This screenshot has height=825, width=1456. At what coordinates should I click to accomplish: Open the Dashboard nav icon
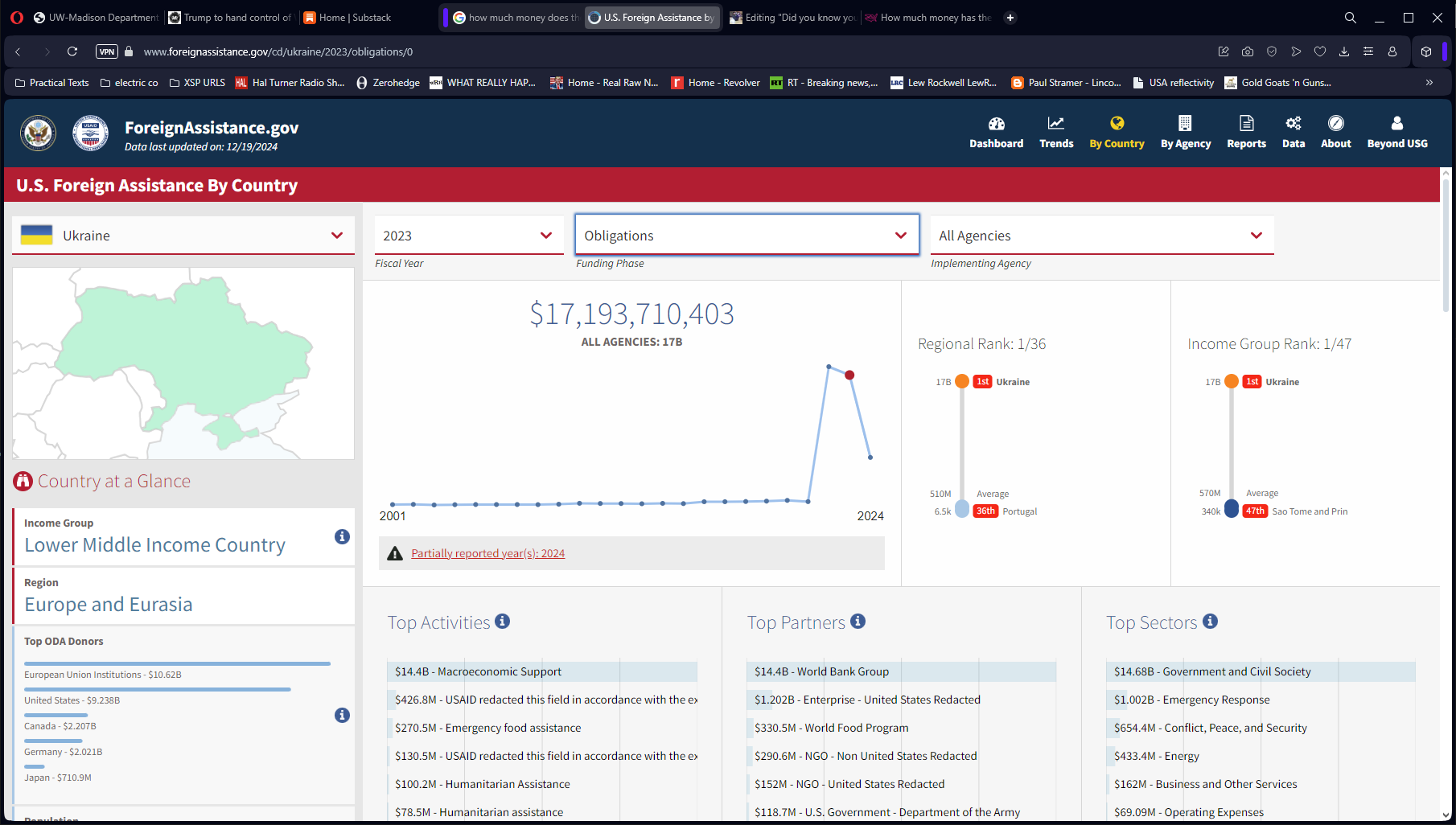click(996, 123)
